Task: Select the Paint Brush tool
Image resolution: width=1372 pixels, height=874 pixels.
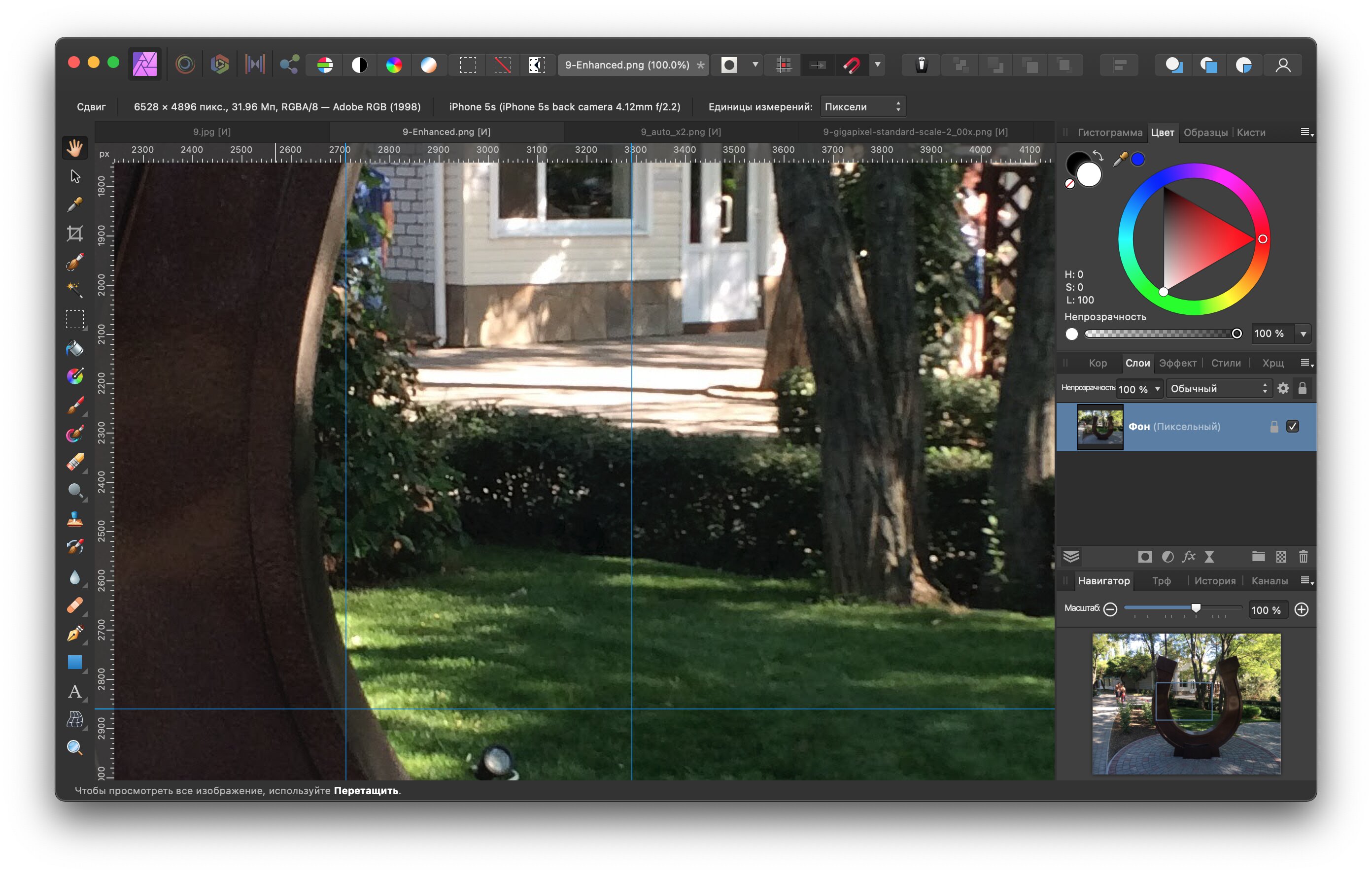Action: click(74, 405)
